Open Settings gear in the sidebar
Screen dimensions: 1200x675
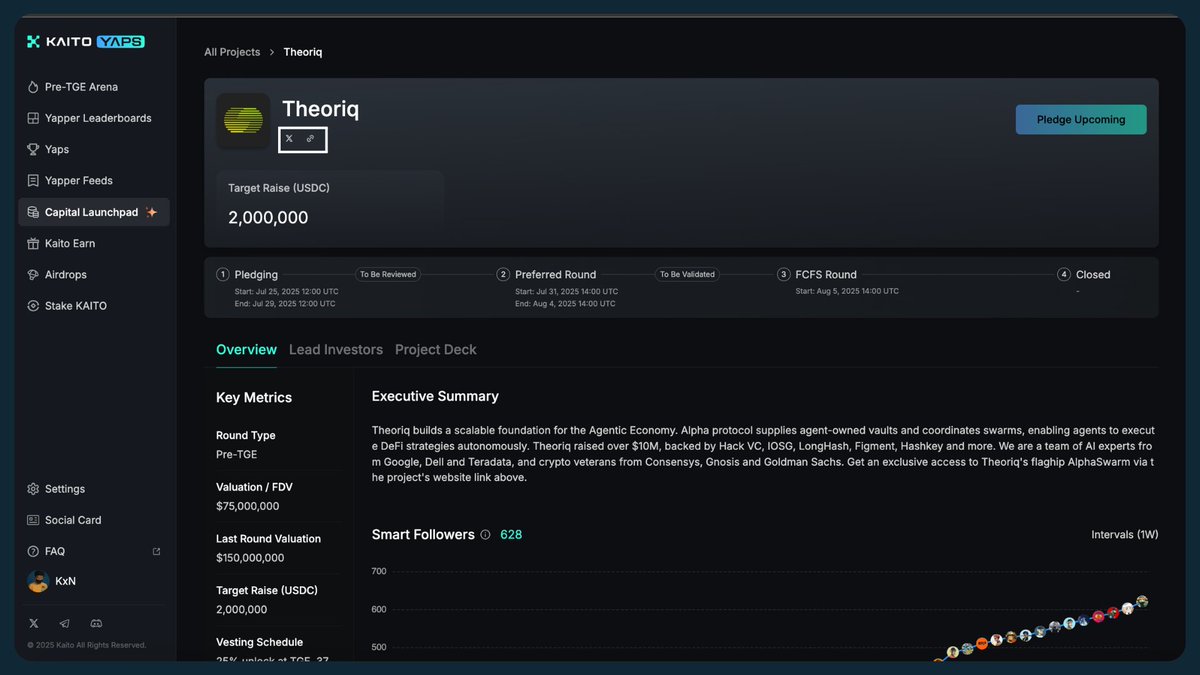(93, 489)
